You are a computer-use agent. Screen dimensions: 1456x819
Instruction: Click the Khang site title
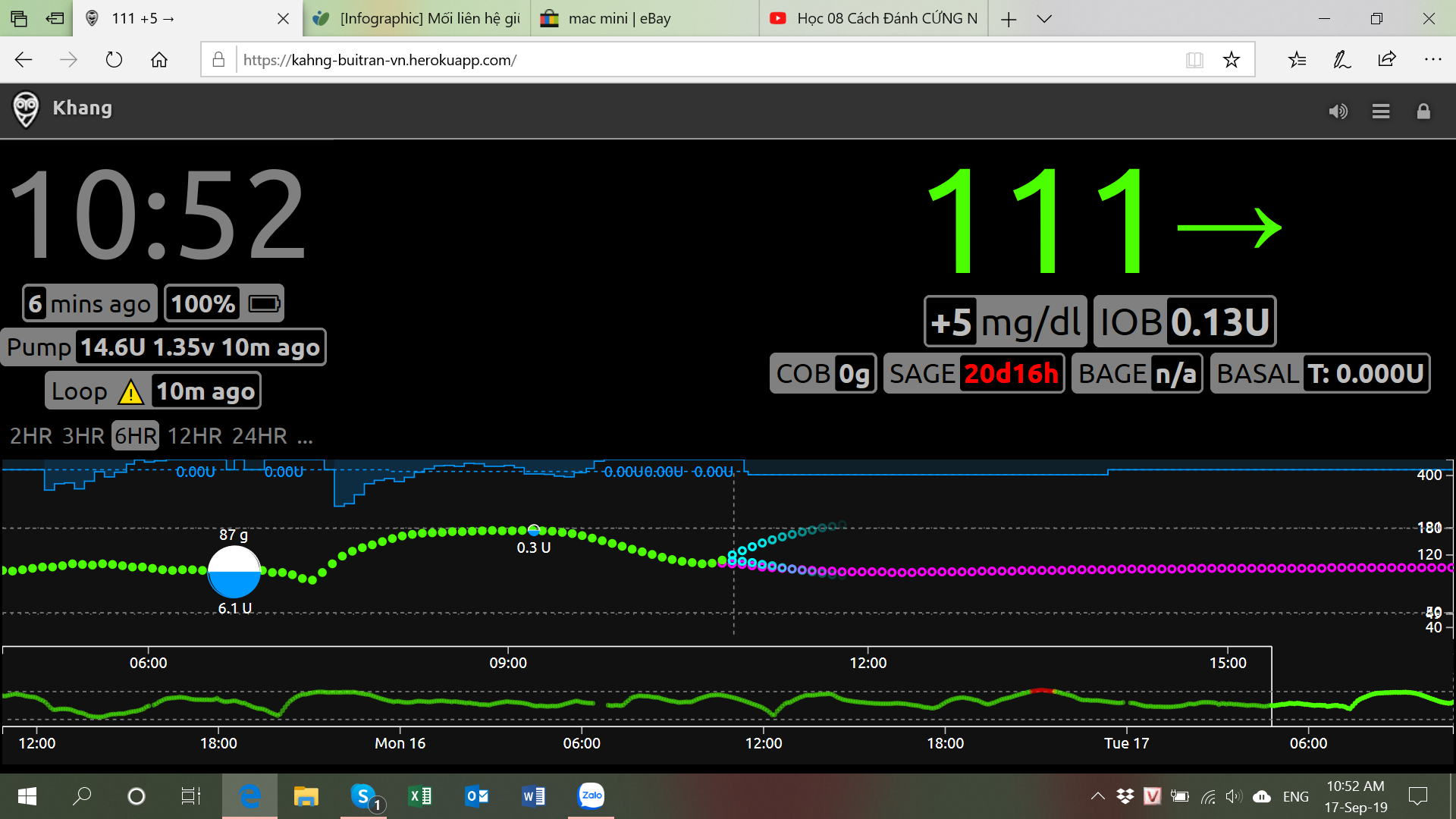[x=82, y=108]
